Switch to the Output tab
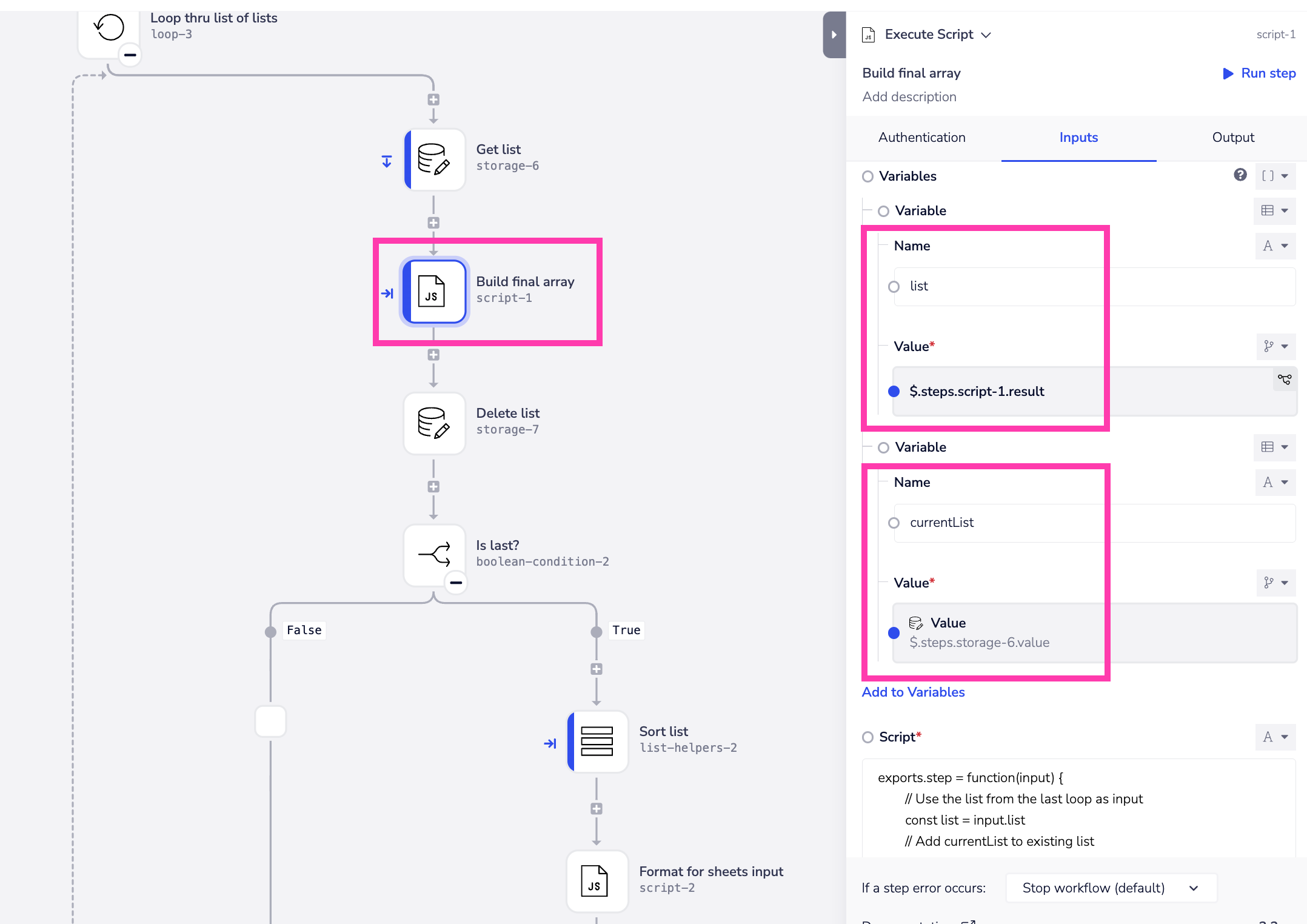The image size is (1307, 924). [x=1233, y=138]
